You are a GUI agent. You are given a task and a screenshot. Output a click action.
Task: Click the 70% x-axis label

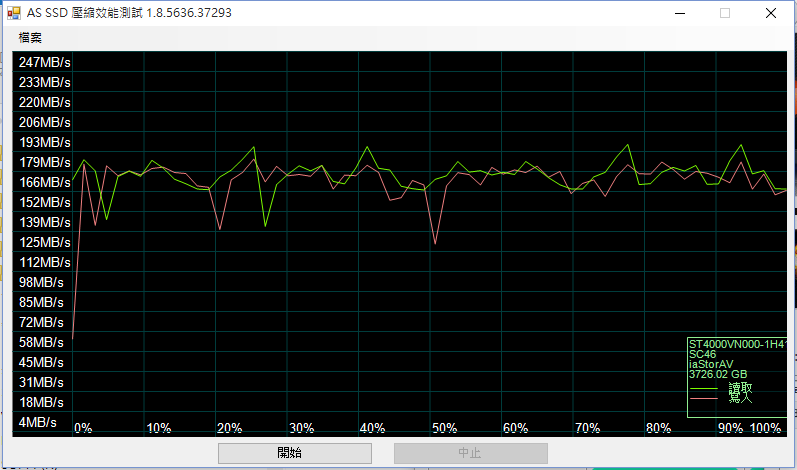tap(587, 428)
